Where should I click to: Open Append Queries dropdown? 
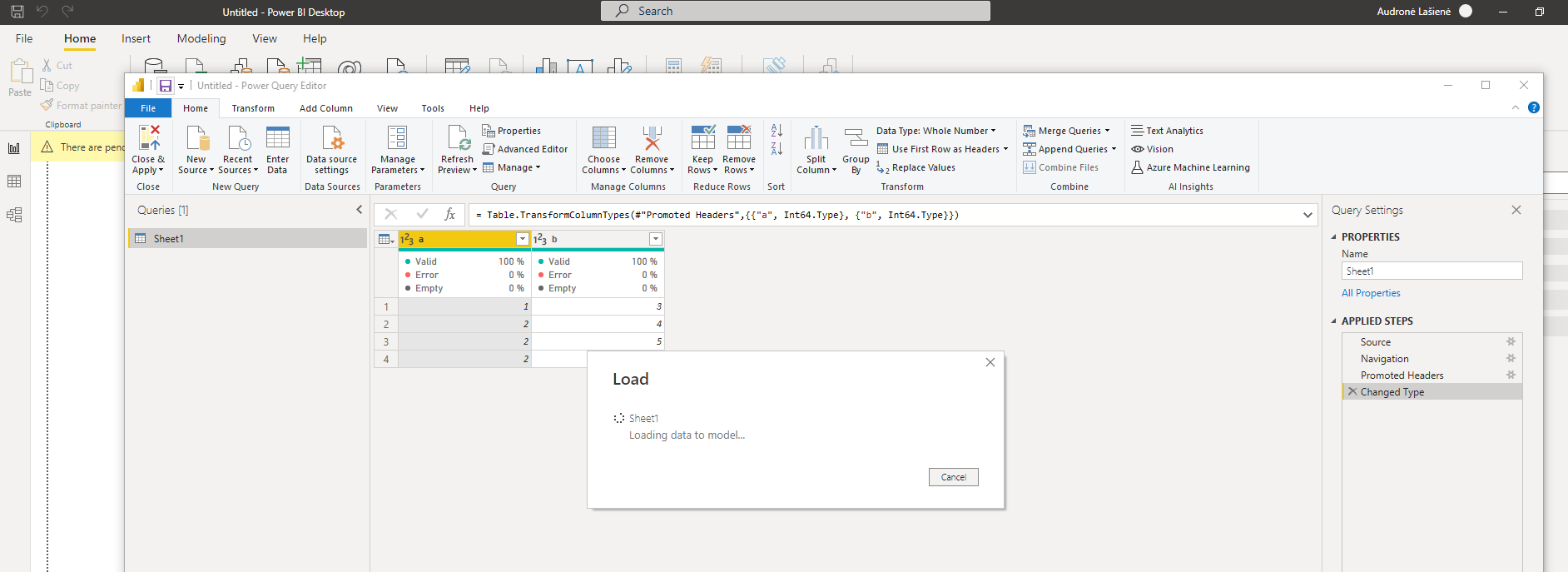pos(1069,149)
